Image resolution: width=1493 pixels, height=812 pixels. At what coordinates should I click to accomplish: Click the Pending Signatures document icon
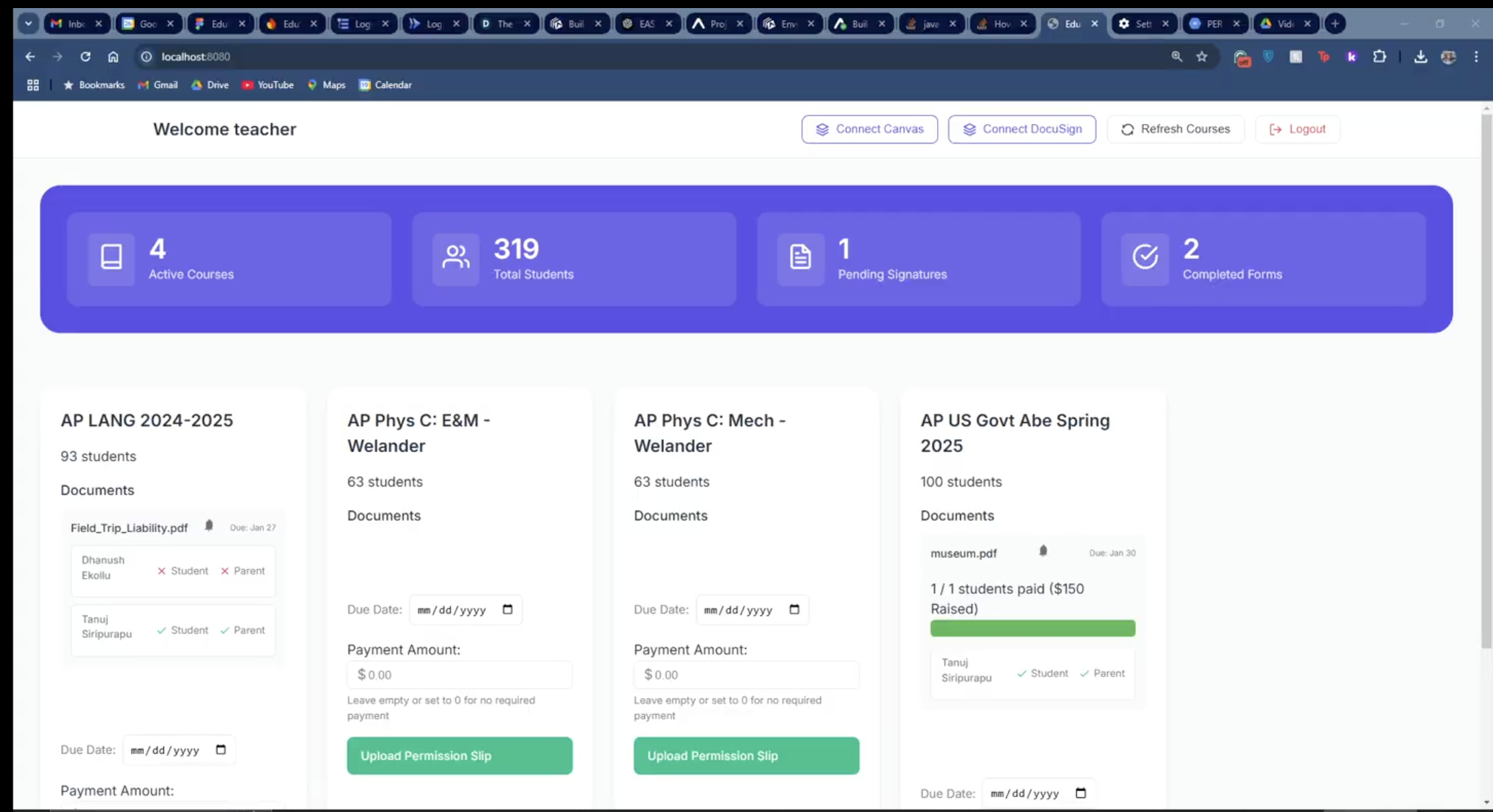click(x=800, y=257)
